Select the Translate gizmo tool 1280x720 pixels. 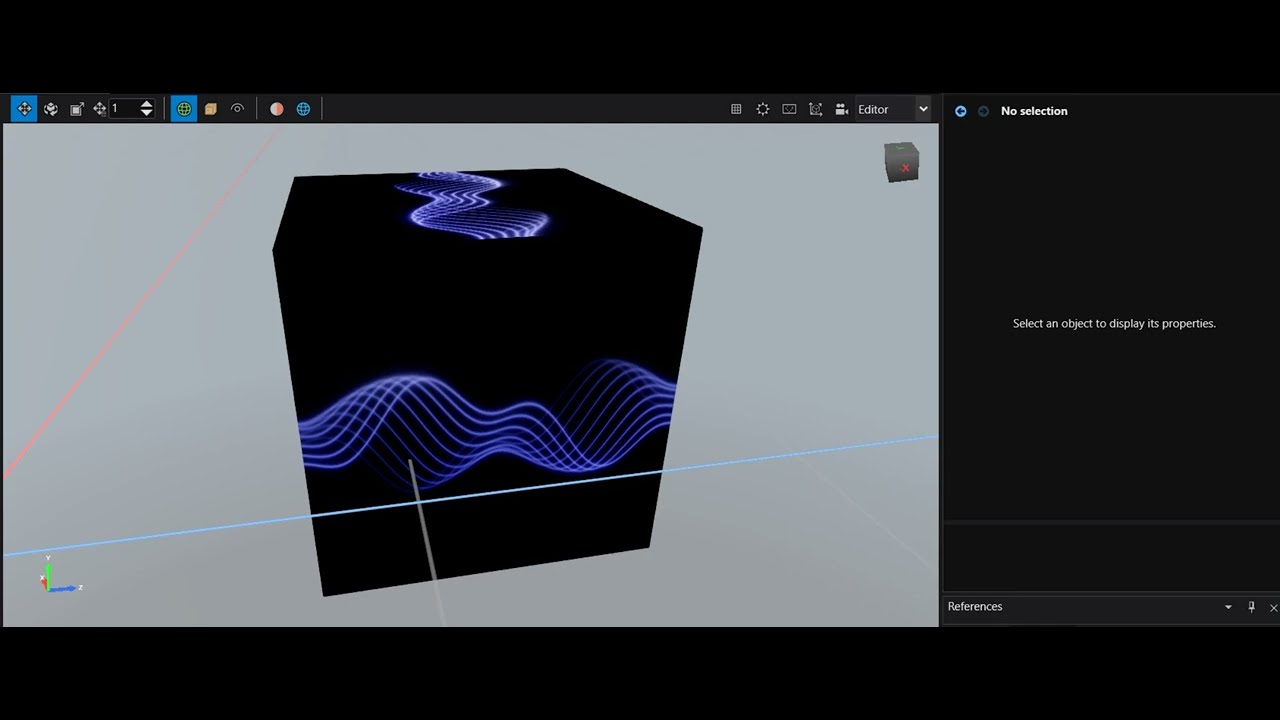(24, 109)
